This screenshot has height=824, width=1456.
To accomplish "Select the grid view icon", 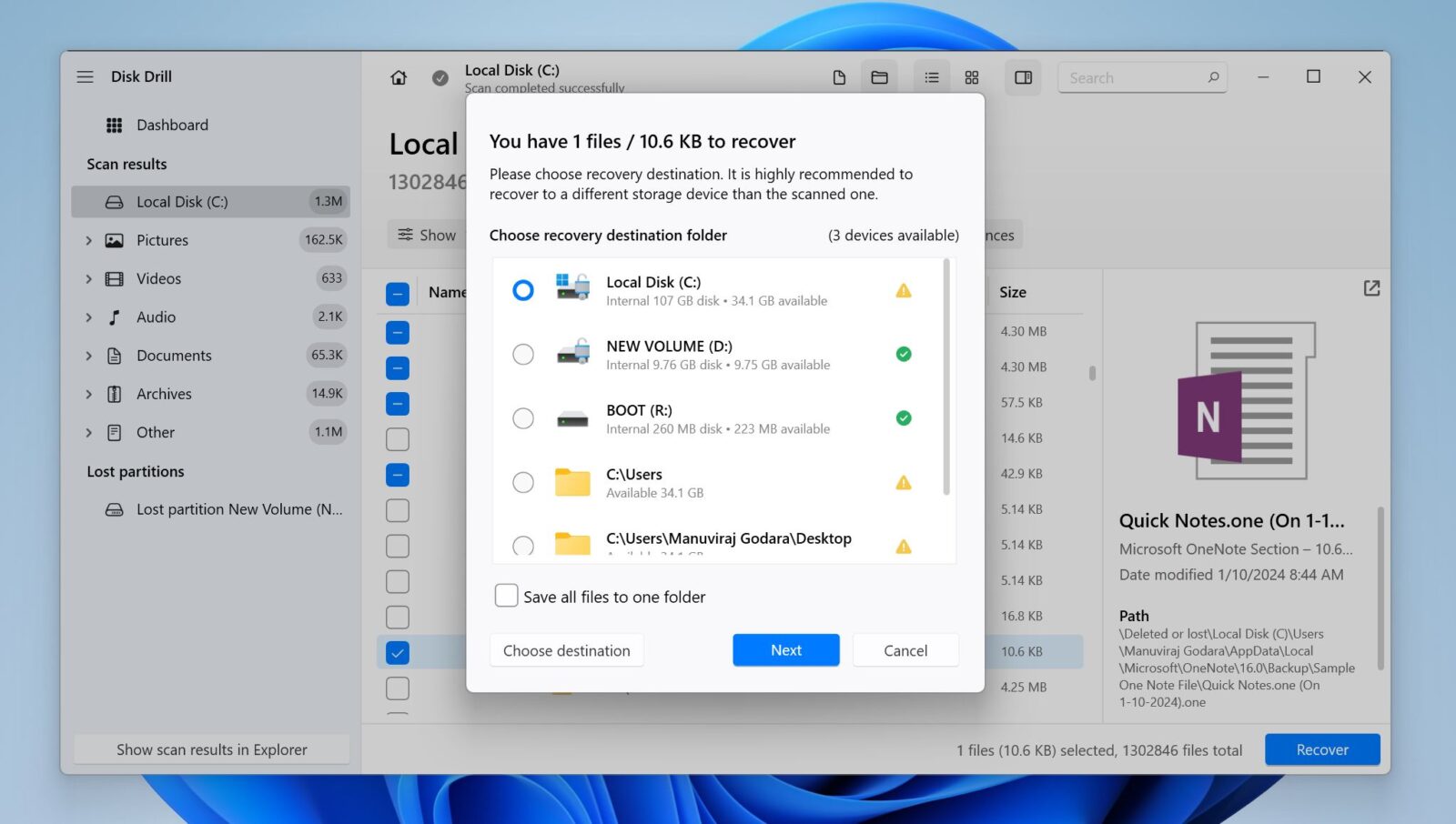I will click(972, 78).
